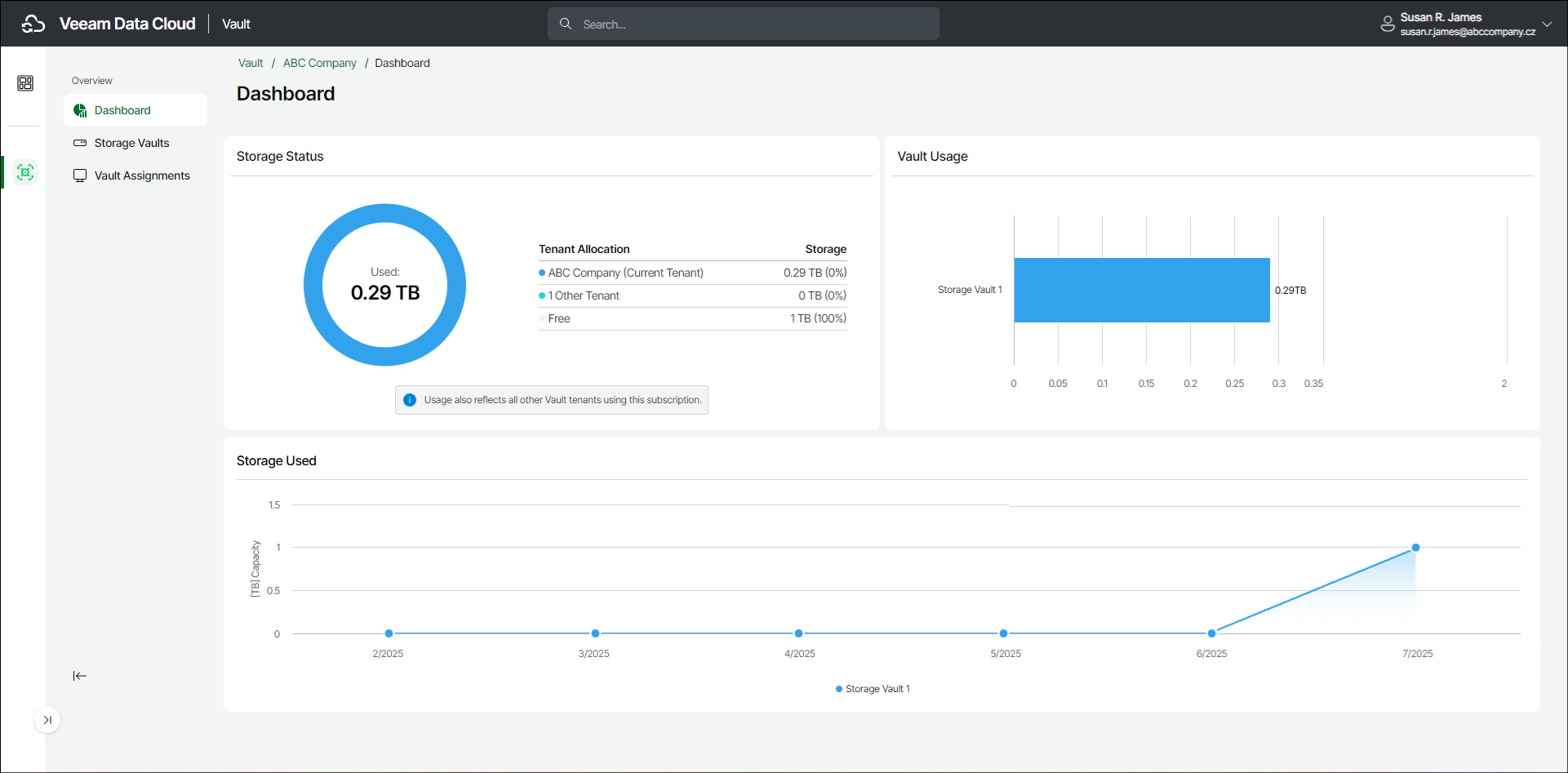Click the user profile avatar icon
This screenshot has height=773, width=1568.
tap(1387, 24)
